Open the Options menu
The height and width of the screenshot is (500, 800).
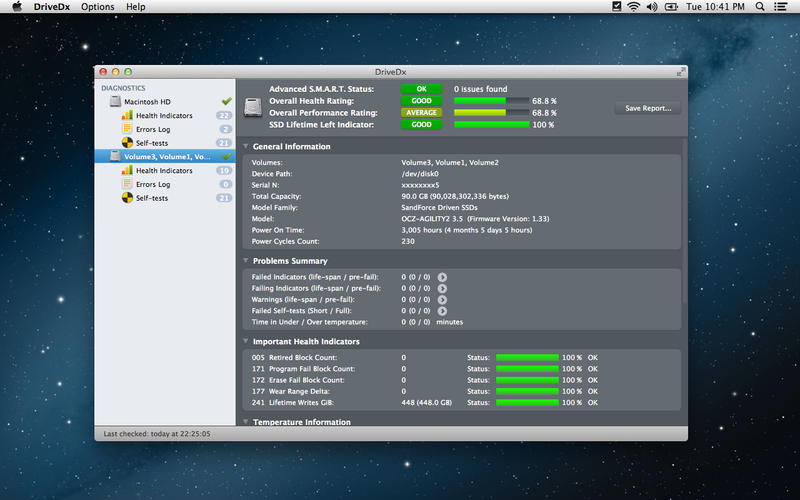pyautogui.click(x=97, y=7)
